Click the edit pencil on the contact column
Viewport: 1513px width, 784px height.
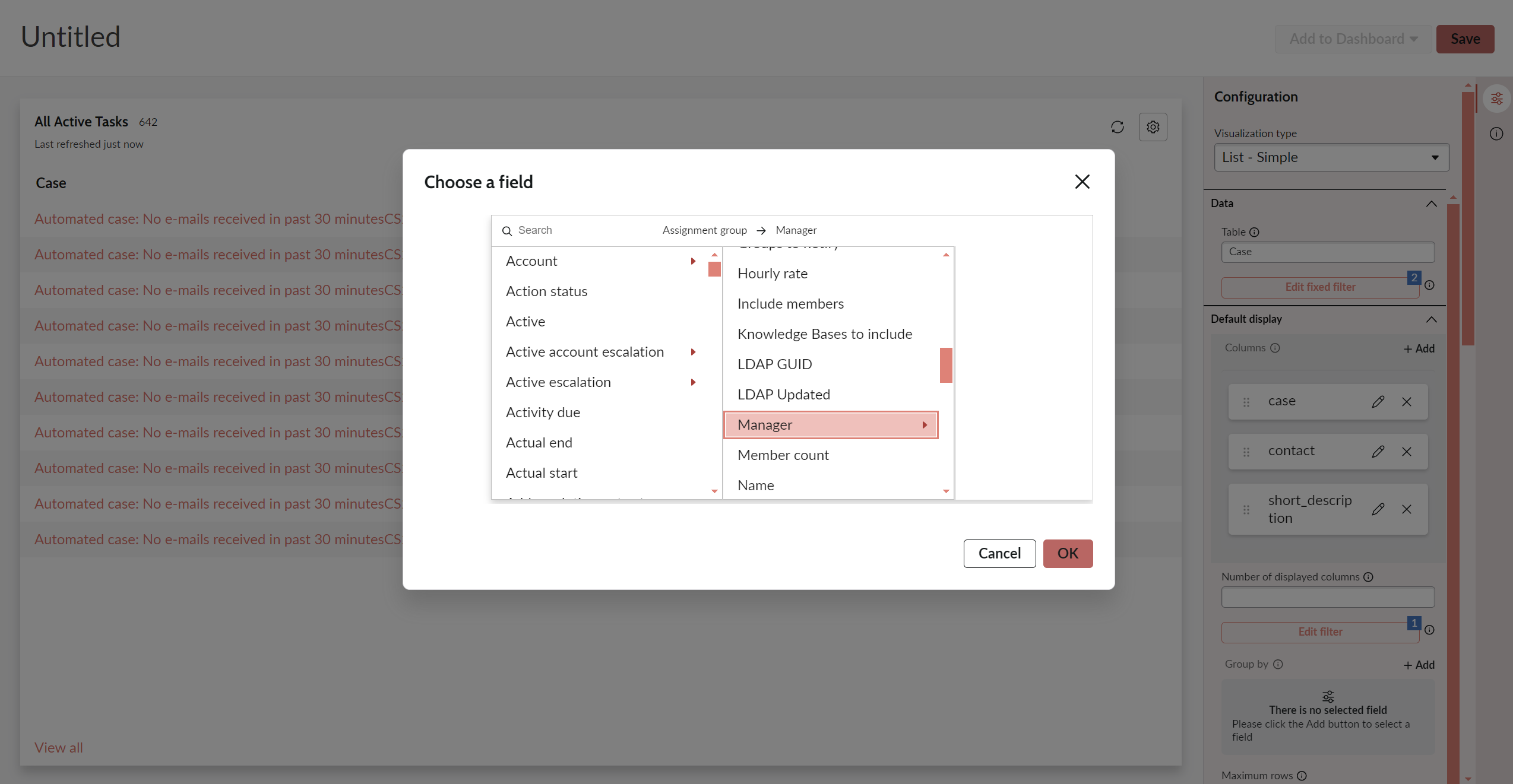tap(1379, 451)
